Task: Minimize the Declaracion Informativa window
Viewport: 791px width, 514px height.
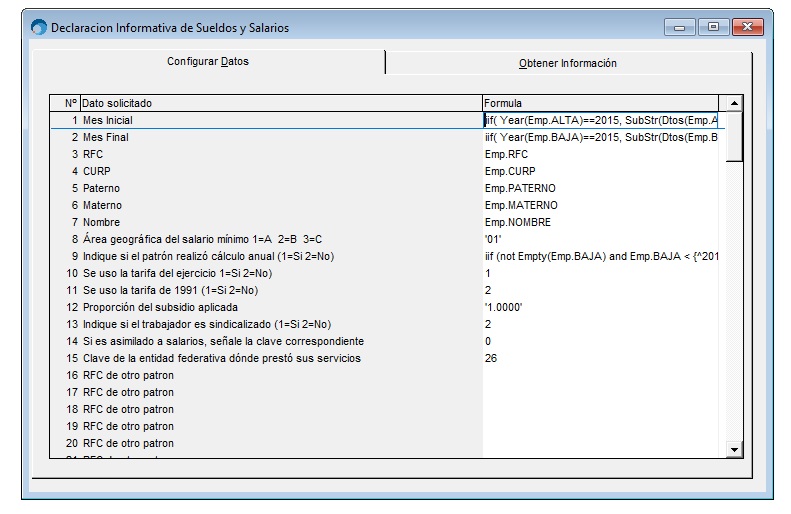Action: click(x=685, y=28)
